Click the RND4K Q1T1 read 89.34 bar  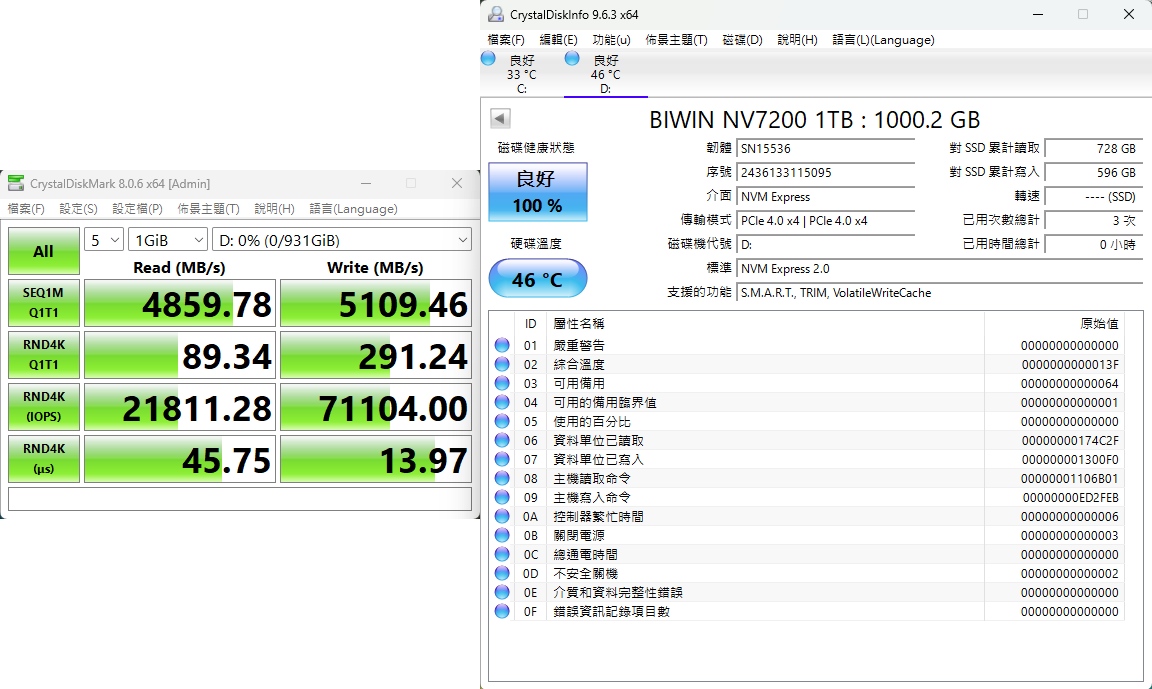(180, 355)
